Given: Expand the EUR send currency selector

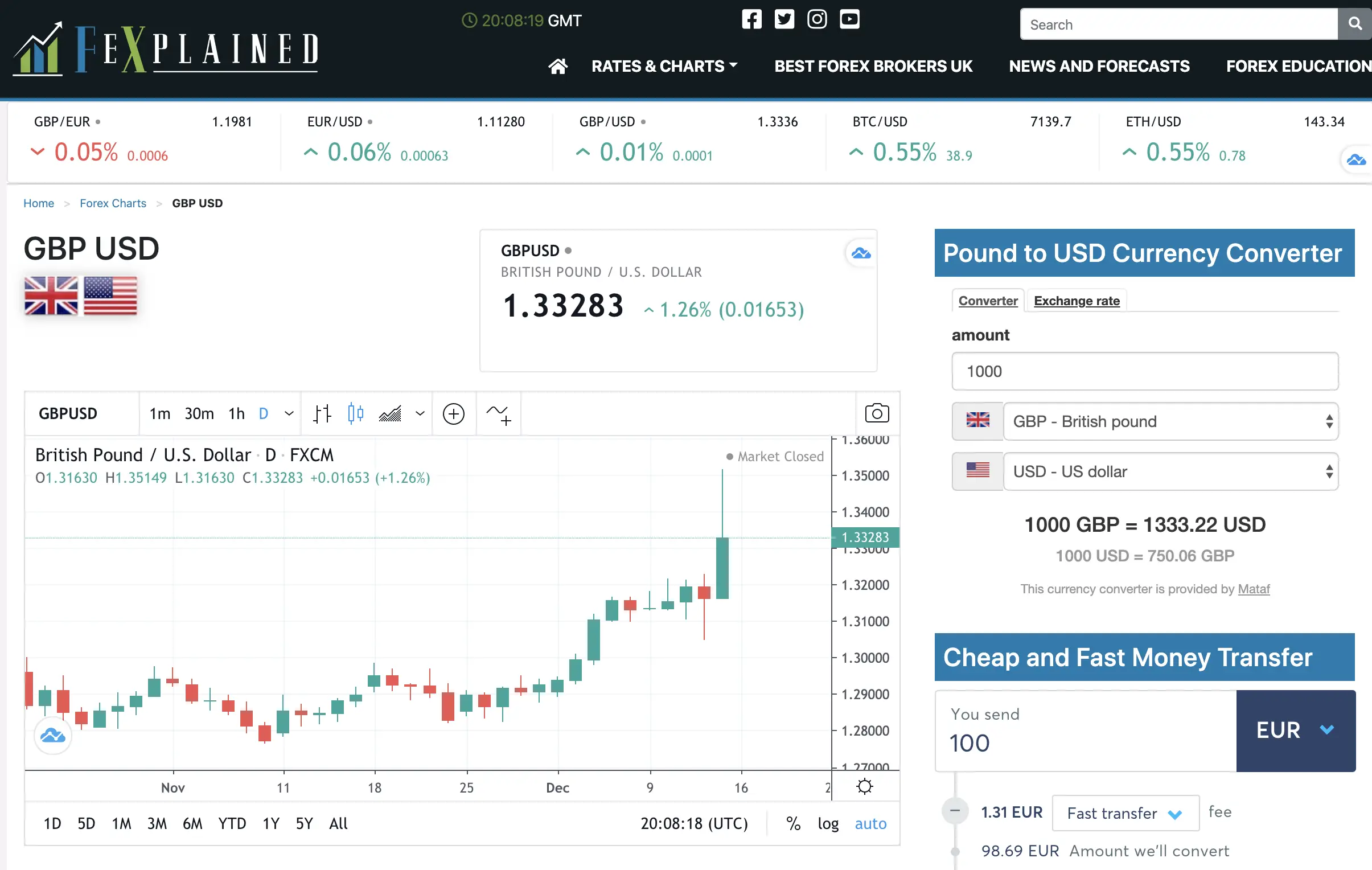Looking at the screenshot, I should coord(1295,731).
